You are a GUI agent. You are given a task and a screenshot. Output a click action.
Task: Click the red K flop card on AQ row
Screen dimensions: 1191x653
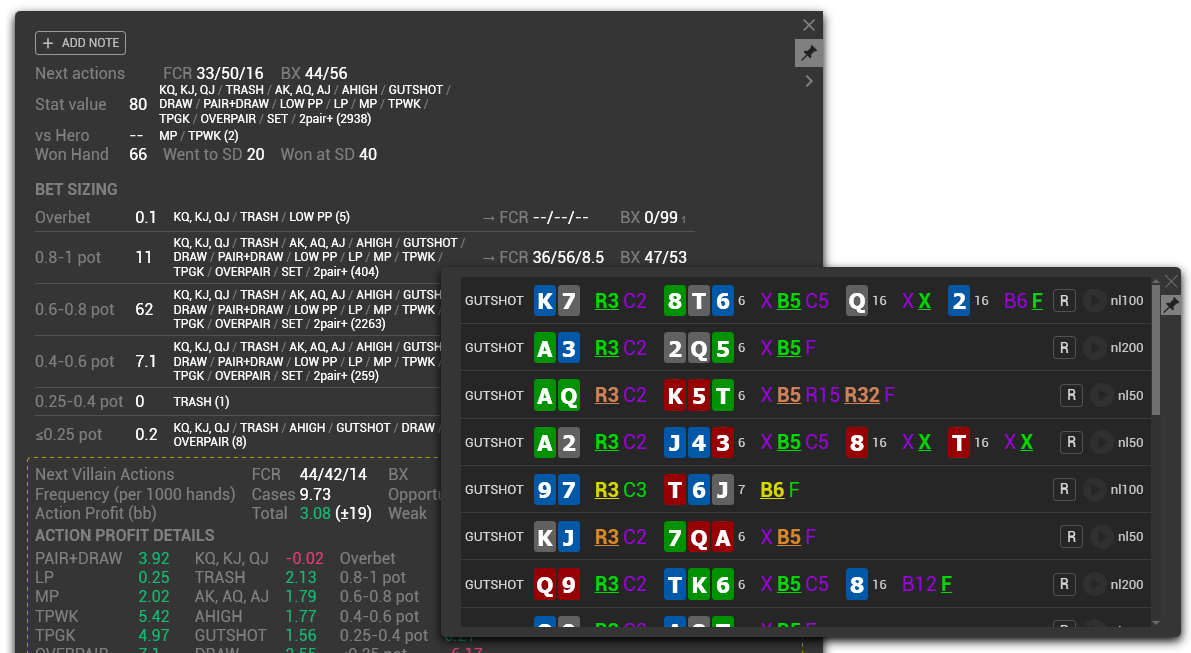pos(675,395)
